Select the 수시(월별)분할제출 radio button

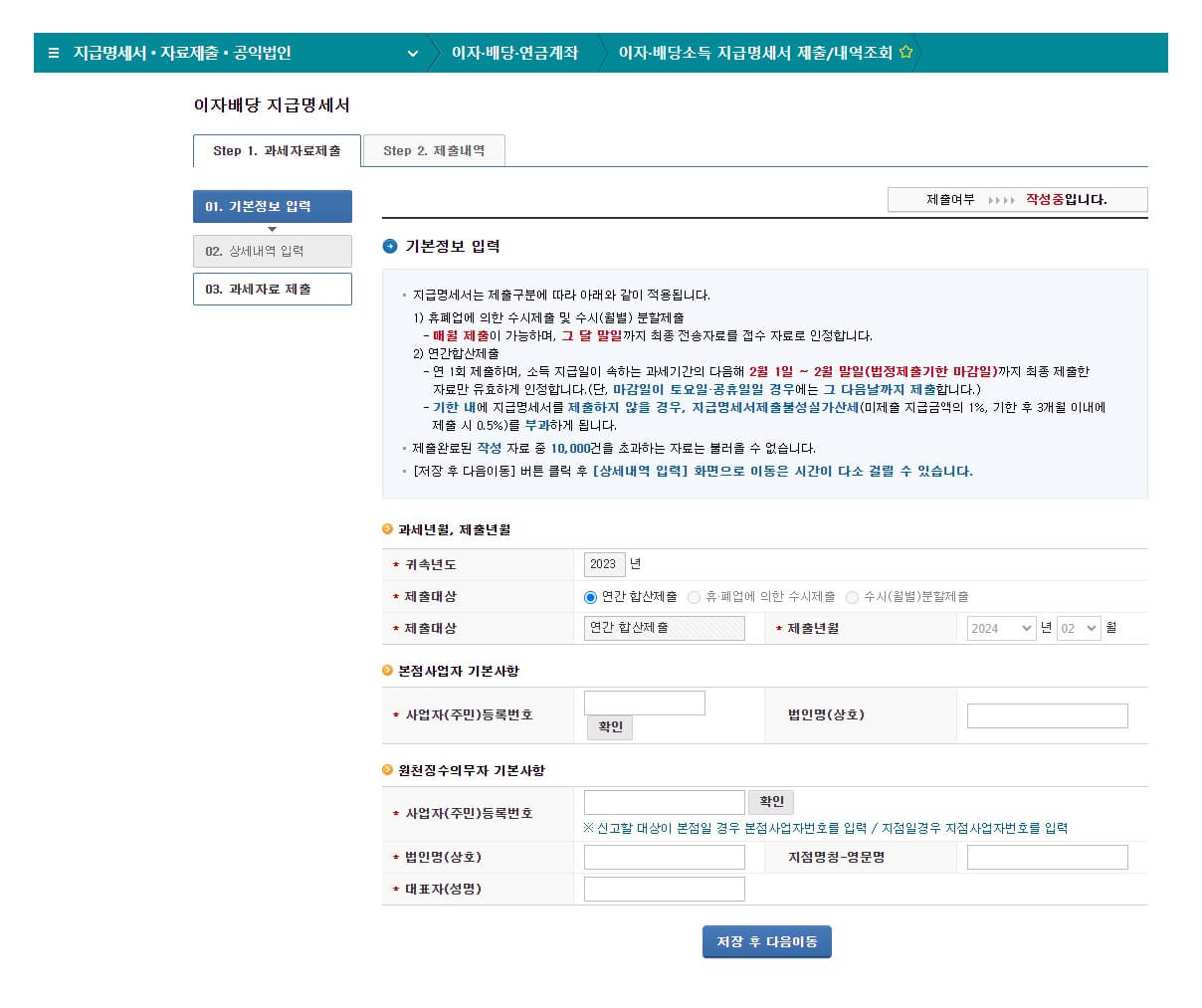point(851,596)
